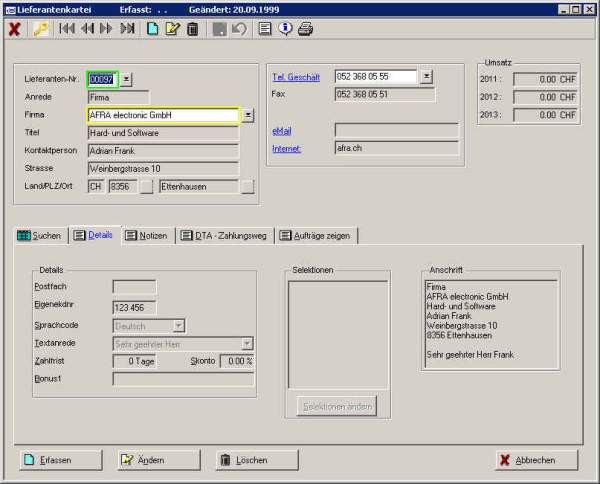Open the Tel. Geschäft number dropdown
The image size is (600, 484).
[x=426, y=76]
